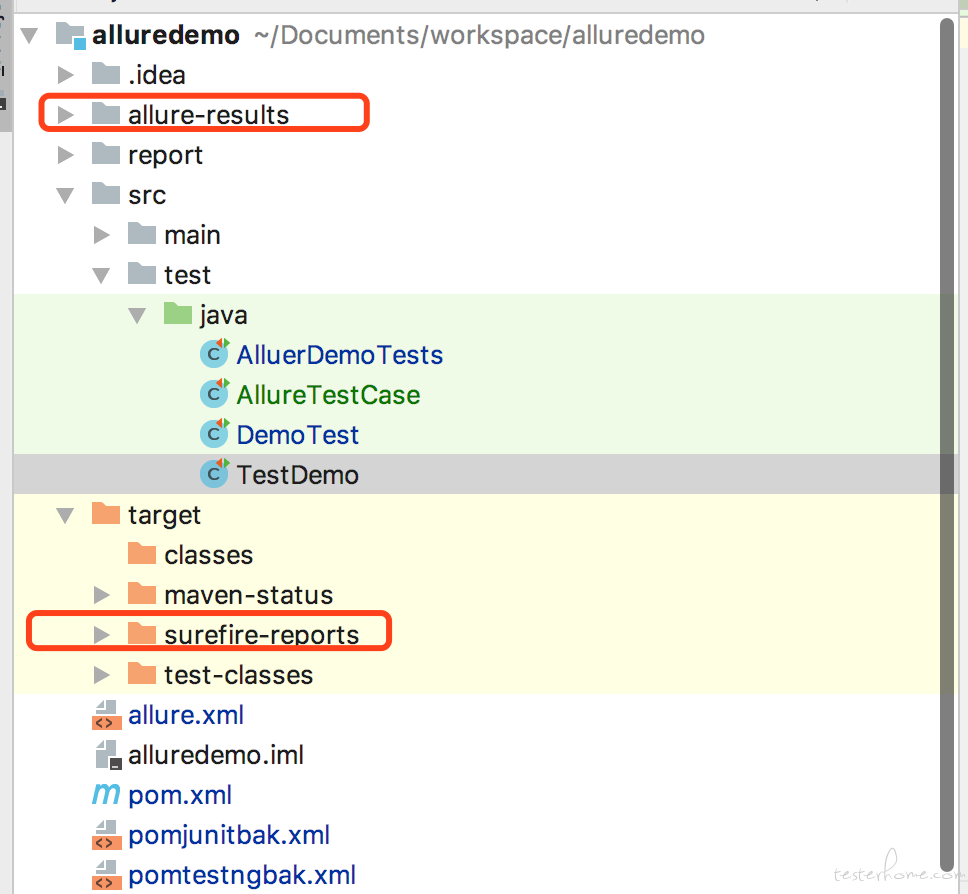
Task: Click the allure.xml file icon
Action: (x=106, y=715)
